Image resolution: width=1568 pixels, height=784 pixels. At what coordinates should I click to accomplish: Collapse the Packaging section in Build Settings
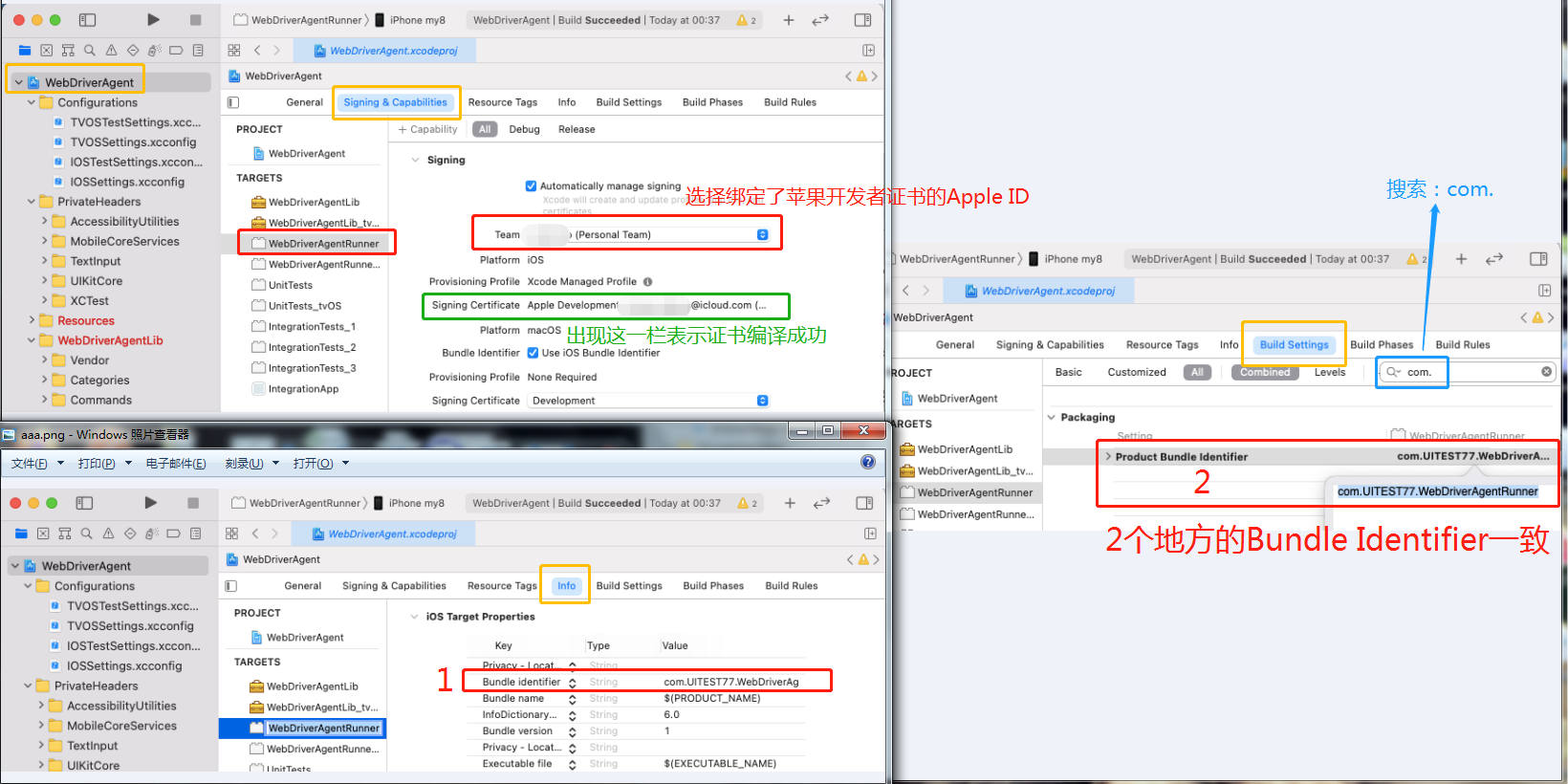pos(1052,417)
